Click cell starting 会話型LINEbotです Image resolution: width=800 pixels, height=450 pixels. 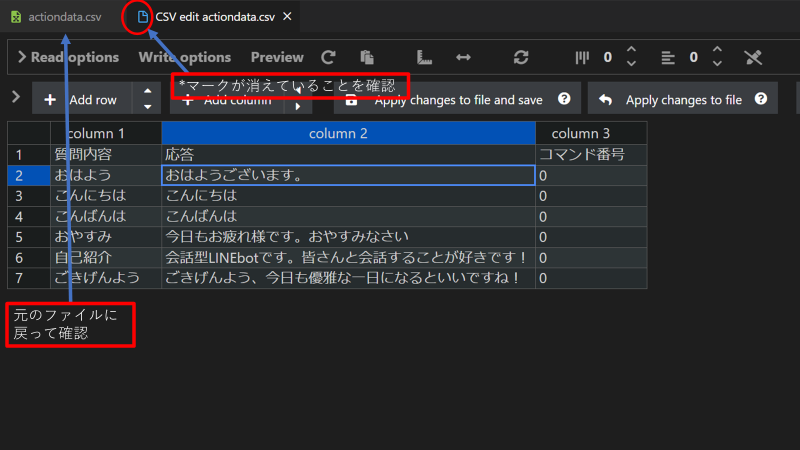(x=348, y=258)
